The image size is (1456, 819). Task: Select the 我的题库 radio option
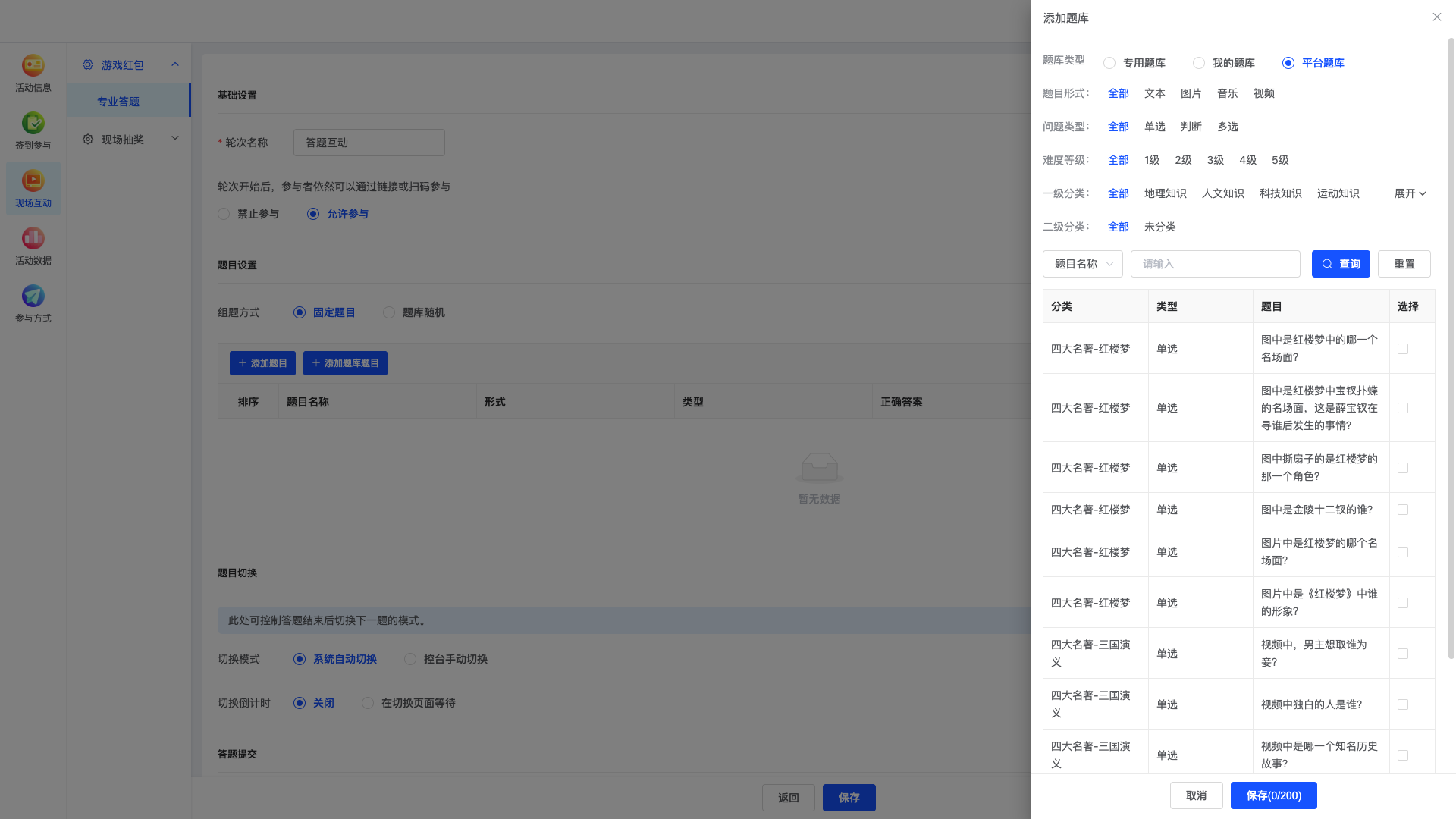(1199, 63)
